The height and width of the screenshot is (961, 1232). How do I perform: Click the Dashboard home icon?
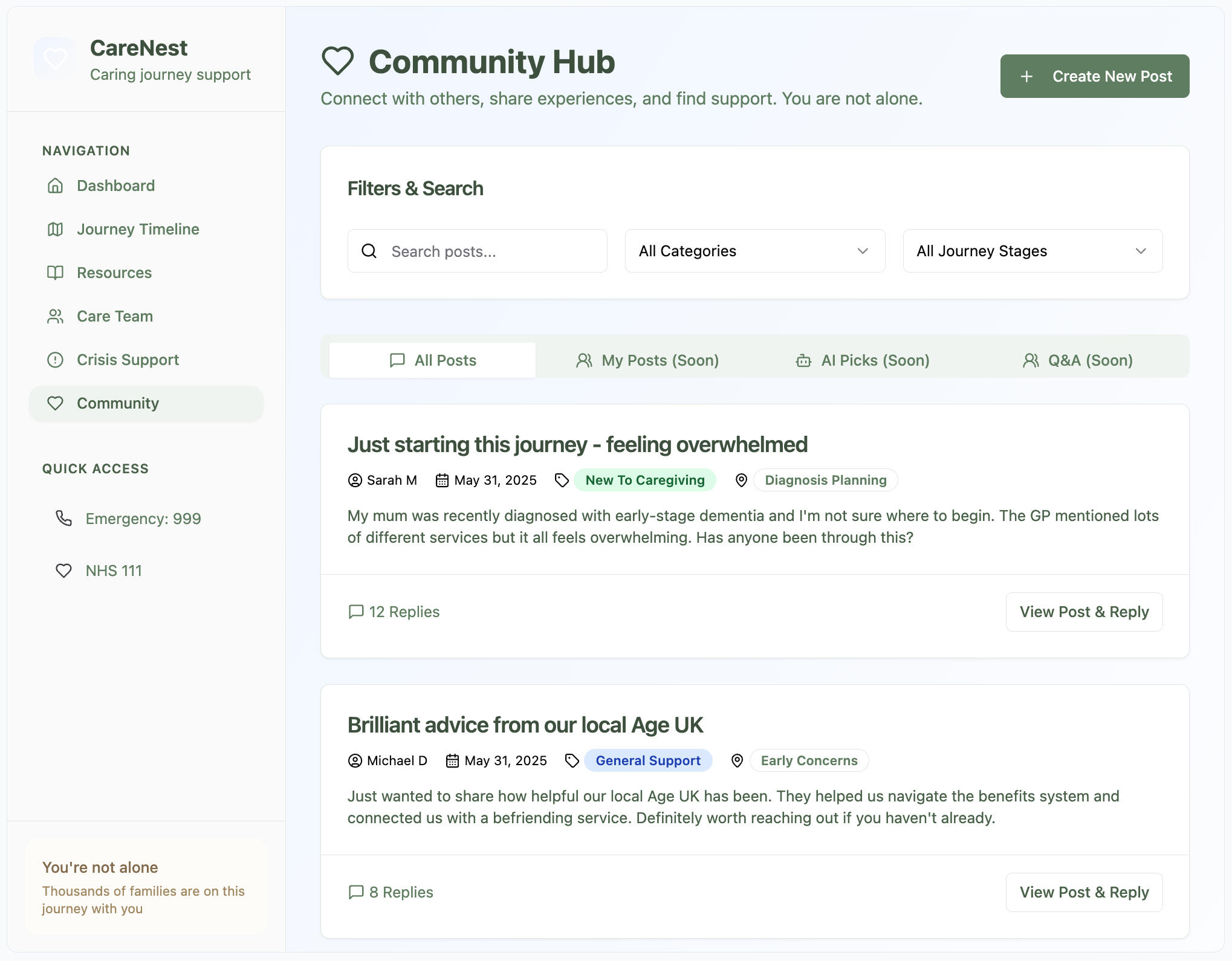point(55,186)
